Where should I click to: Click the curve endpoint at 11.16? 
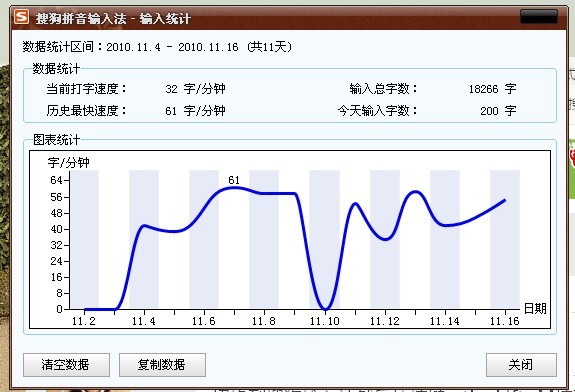click(504, 201)
